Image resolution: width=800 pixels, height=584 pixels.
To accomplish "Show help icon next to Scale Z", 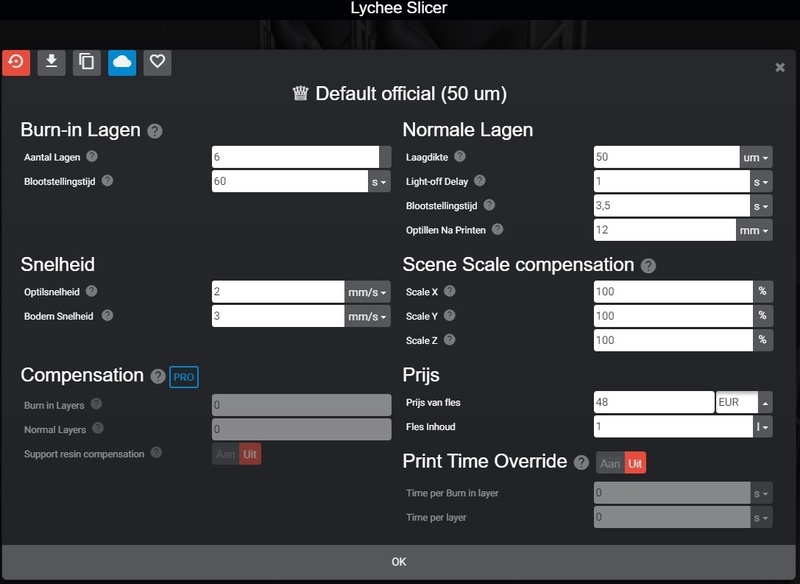I will tap(449, 340).
